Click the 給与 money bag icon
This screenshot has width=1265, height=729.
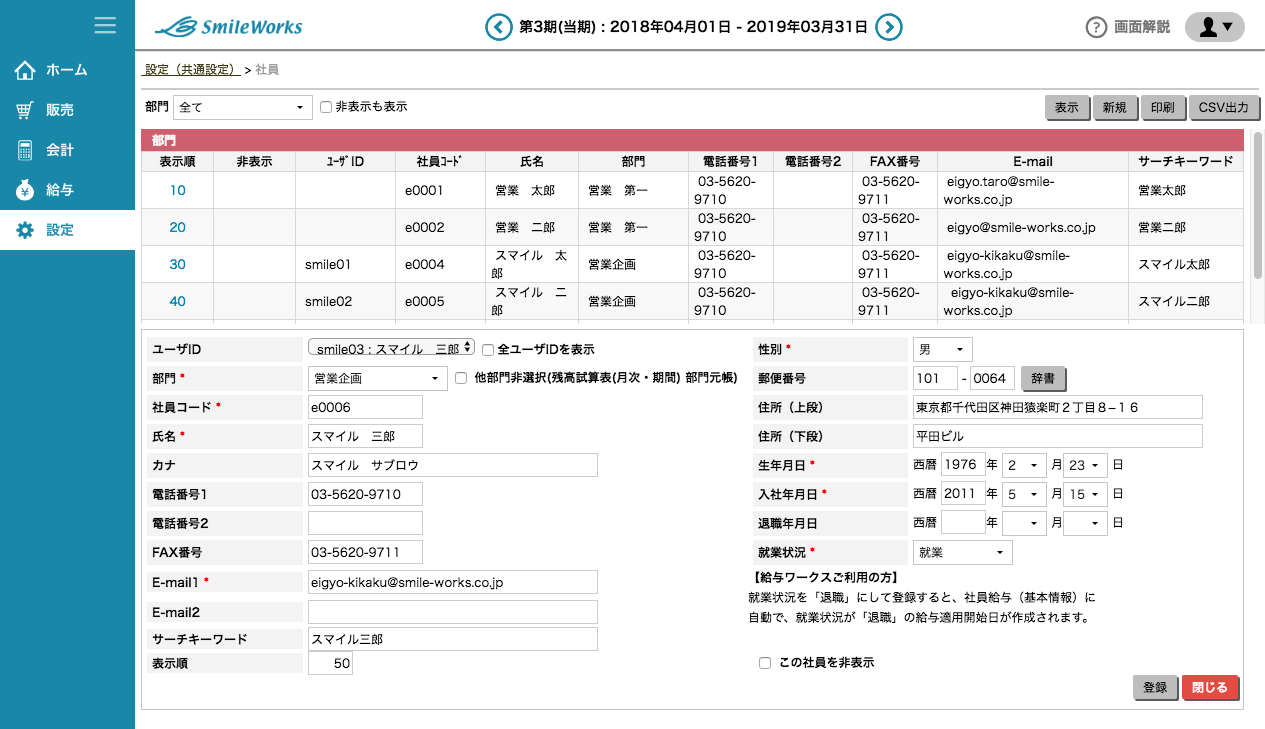click(x=25, y=190)
